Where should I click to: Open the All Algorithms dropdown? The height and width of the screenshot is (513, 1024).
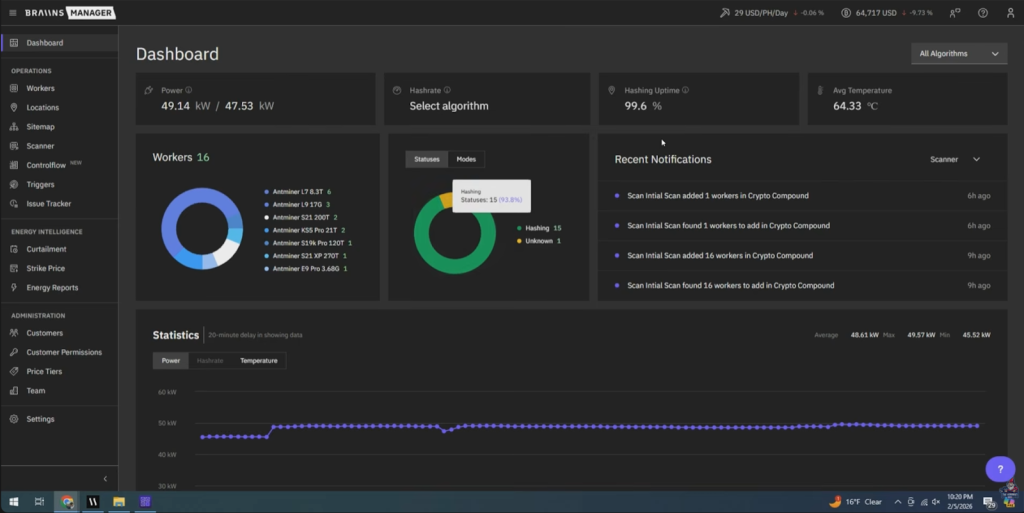coord(958,54)
